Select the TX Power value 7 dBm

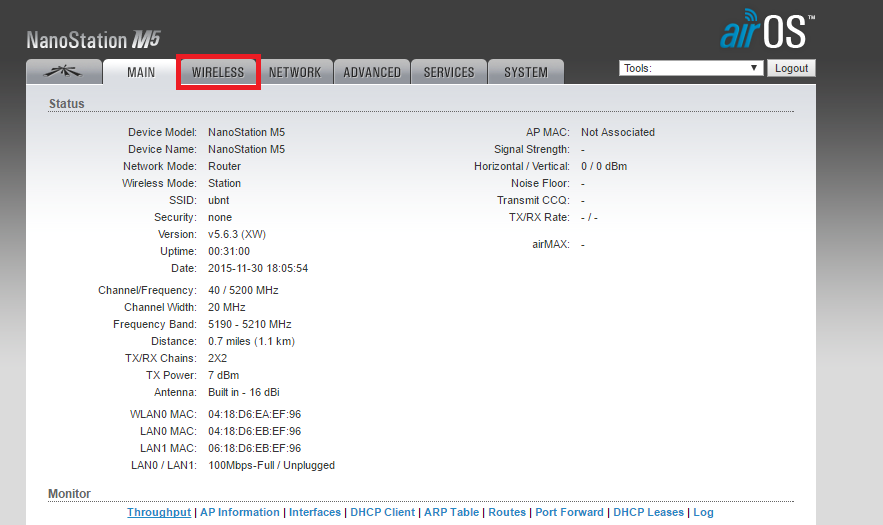click(x=224, y=375)
